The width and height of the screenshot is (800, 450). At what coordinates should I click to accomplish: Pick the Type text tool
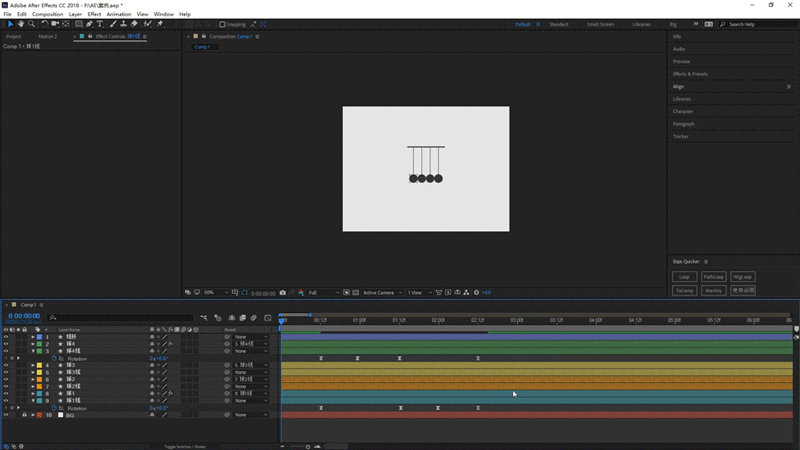pyautogui.click(x=100, y=24)
